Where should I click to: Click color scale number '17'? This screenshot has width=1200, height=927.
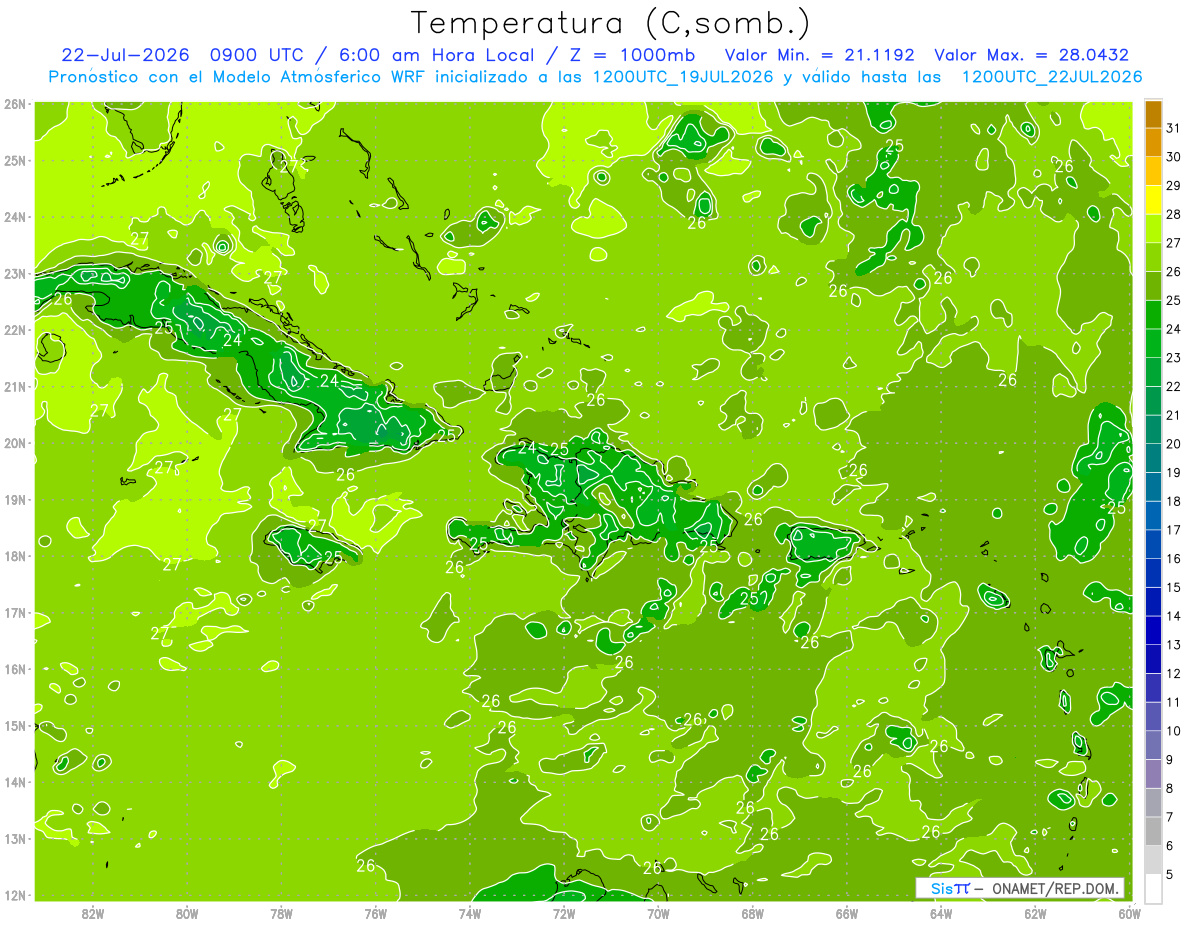point(1174,530)
